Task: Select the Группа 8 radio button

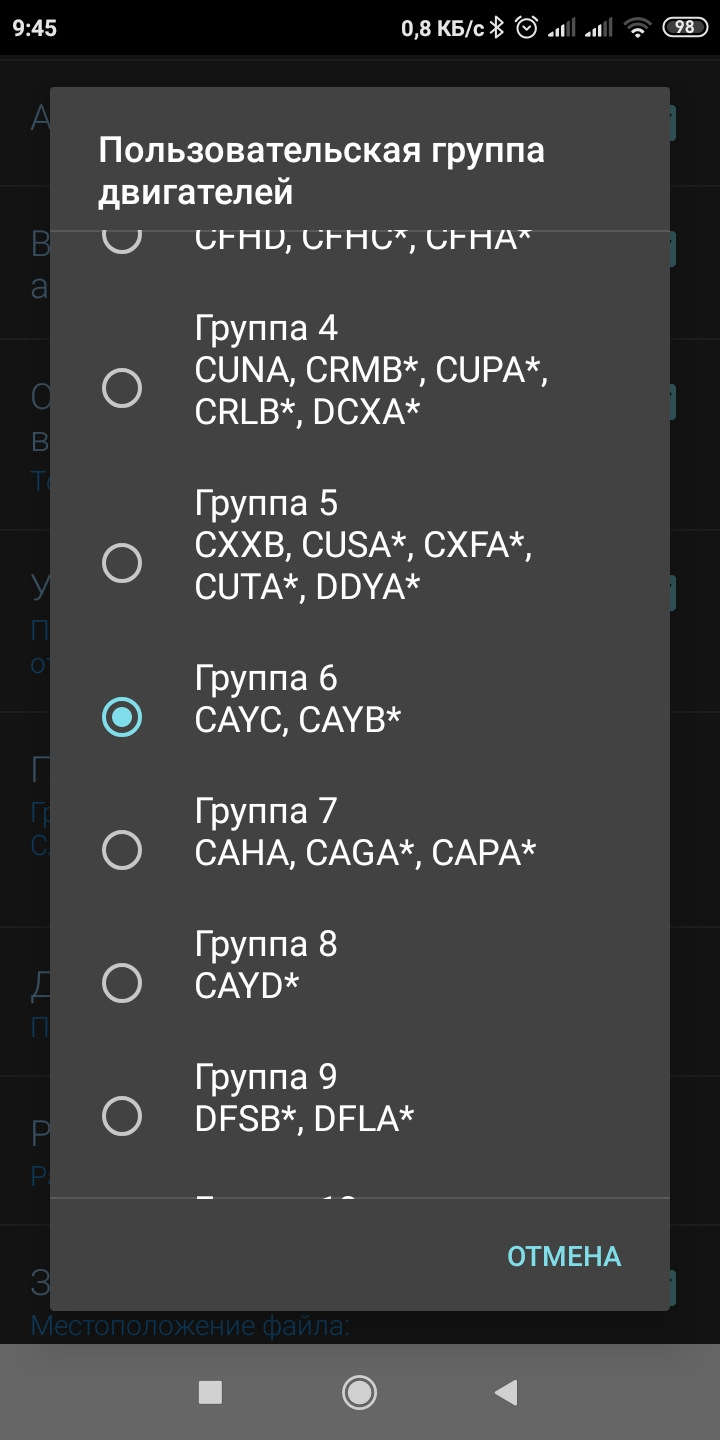Action: tap(122, 983)
